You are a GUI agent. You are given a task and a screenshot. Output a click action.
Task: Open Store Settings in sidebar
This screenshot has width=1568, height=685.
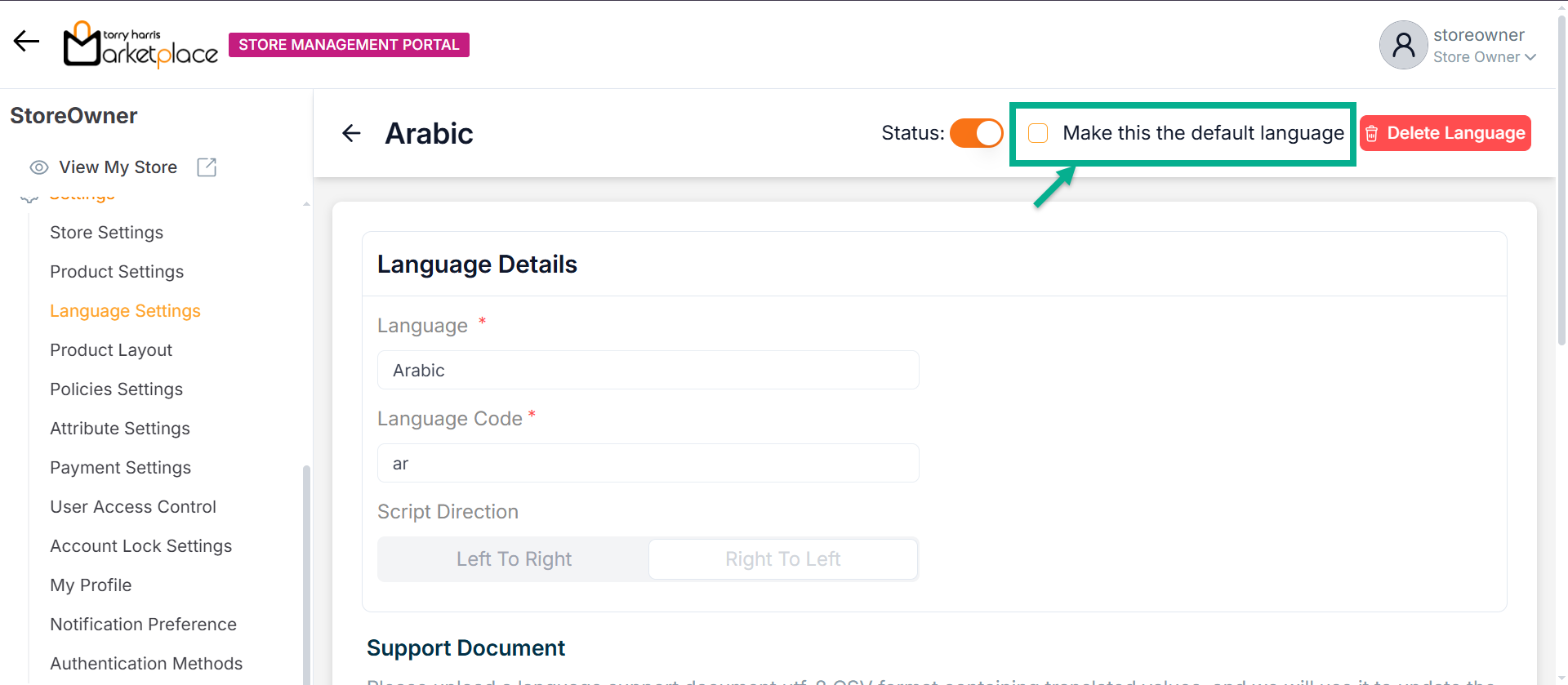[106, 233]
